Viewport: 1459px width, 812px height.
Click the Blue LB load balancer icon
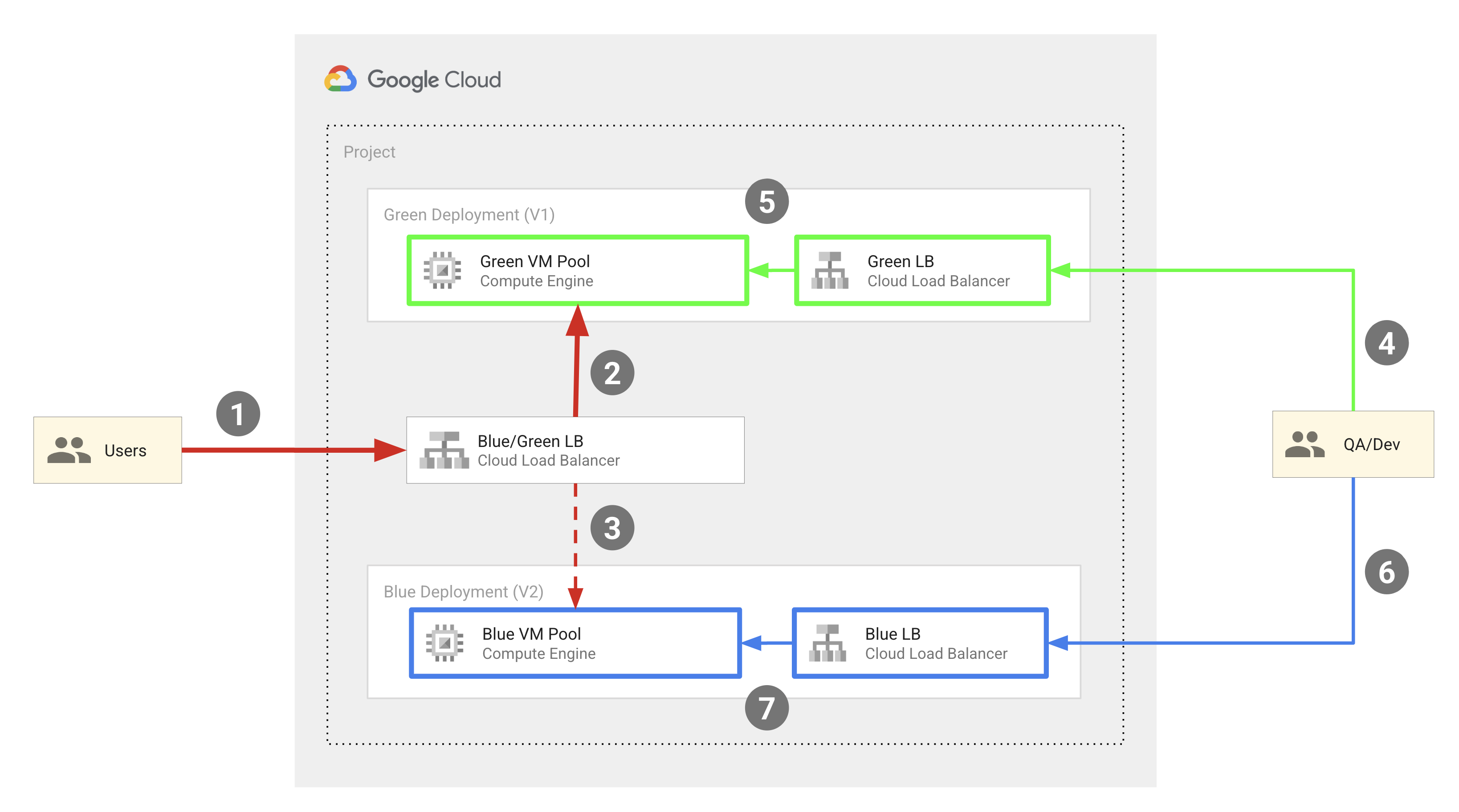(x=827, y=643)
